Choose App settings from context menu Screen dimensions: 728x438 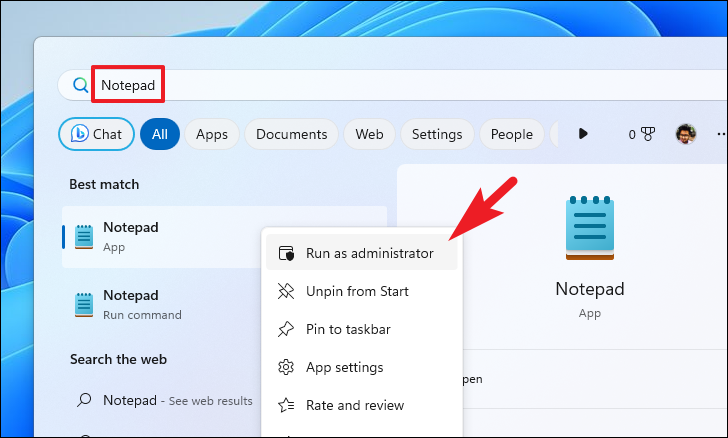[362, 367]
